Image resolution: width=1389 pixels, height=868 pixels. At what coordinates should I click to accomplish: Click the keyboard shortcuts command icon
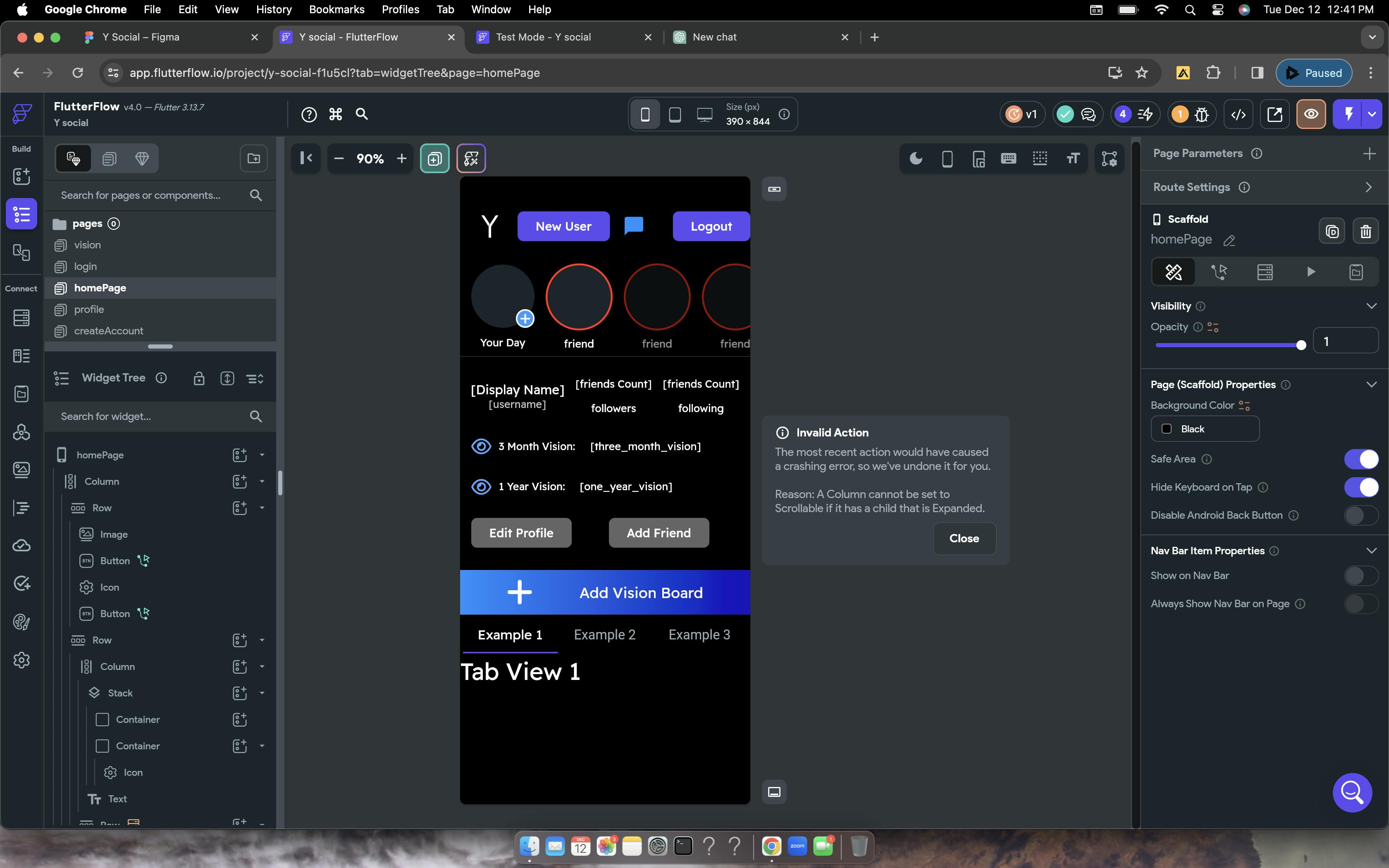(x=336, y=114)
